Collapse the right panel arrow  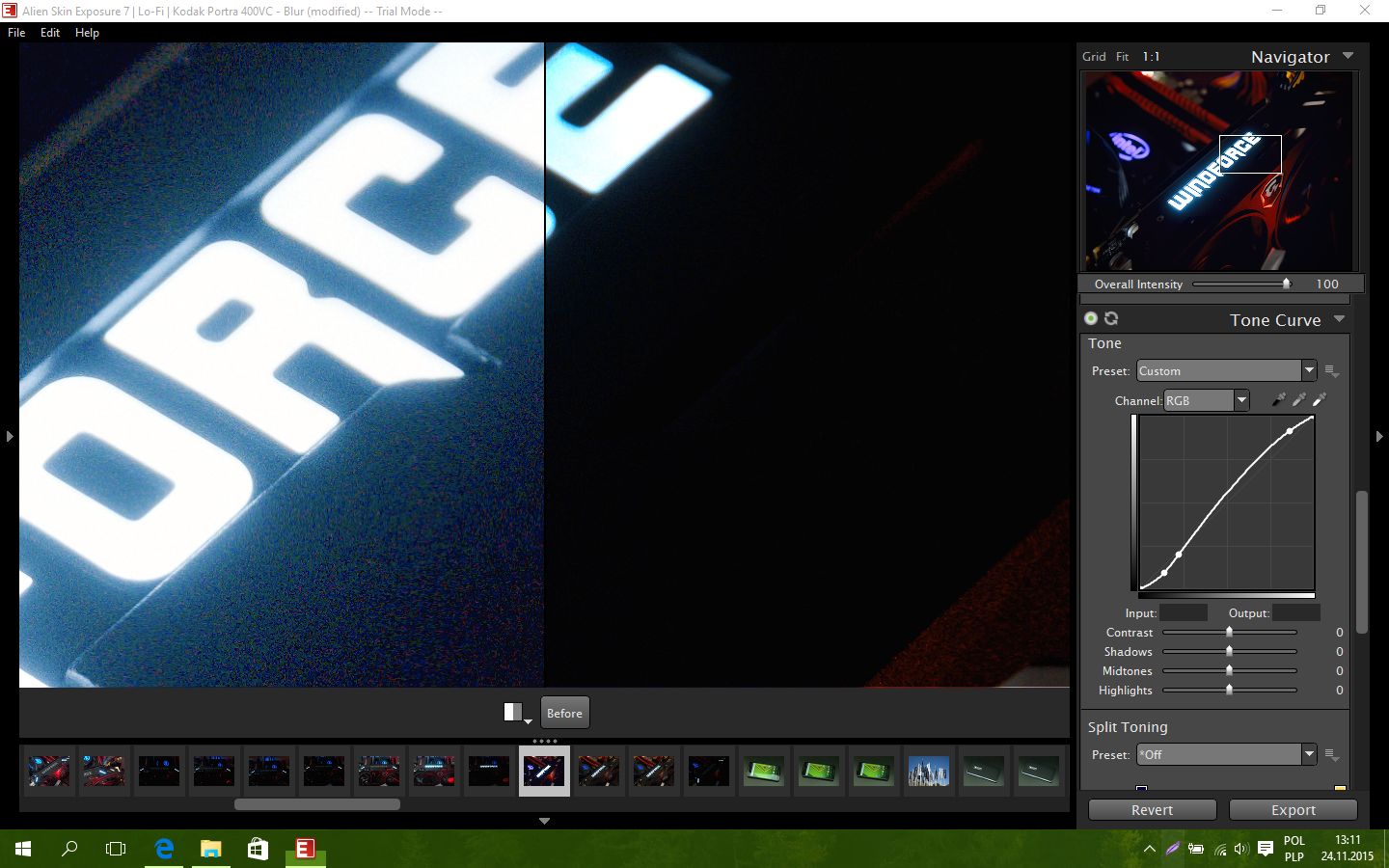click(1378, 436)
